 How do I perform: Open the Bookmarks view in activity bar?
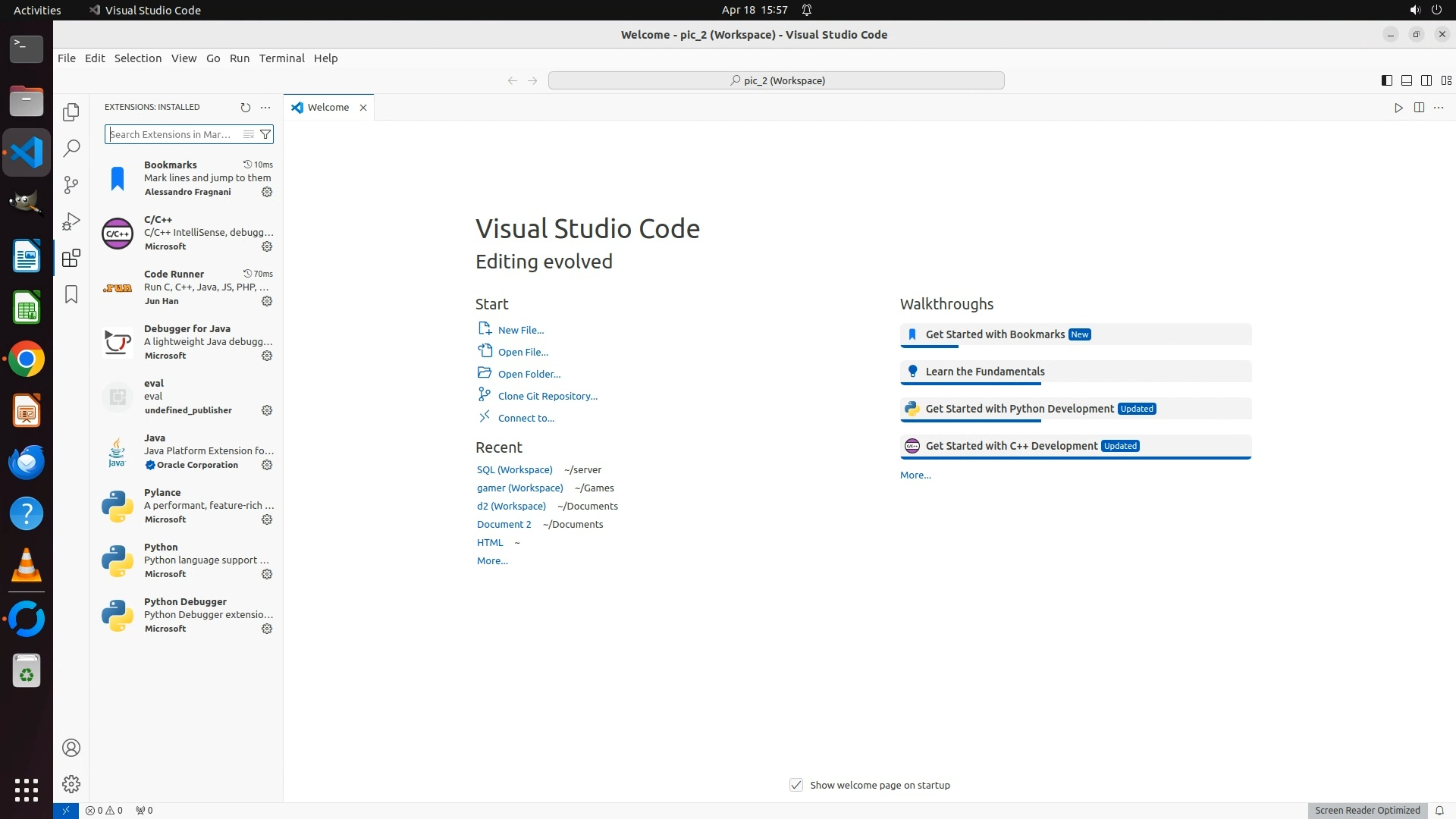click(71, 294)
